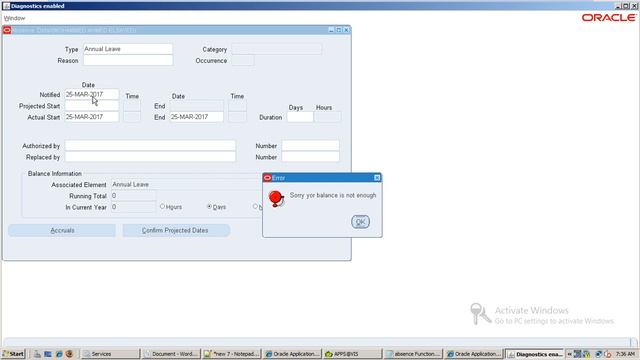Click the Projected Start date field
The width and height of the screenshot is (640, 360).
tap(92, 106)
